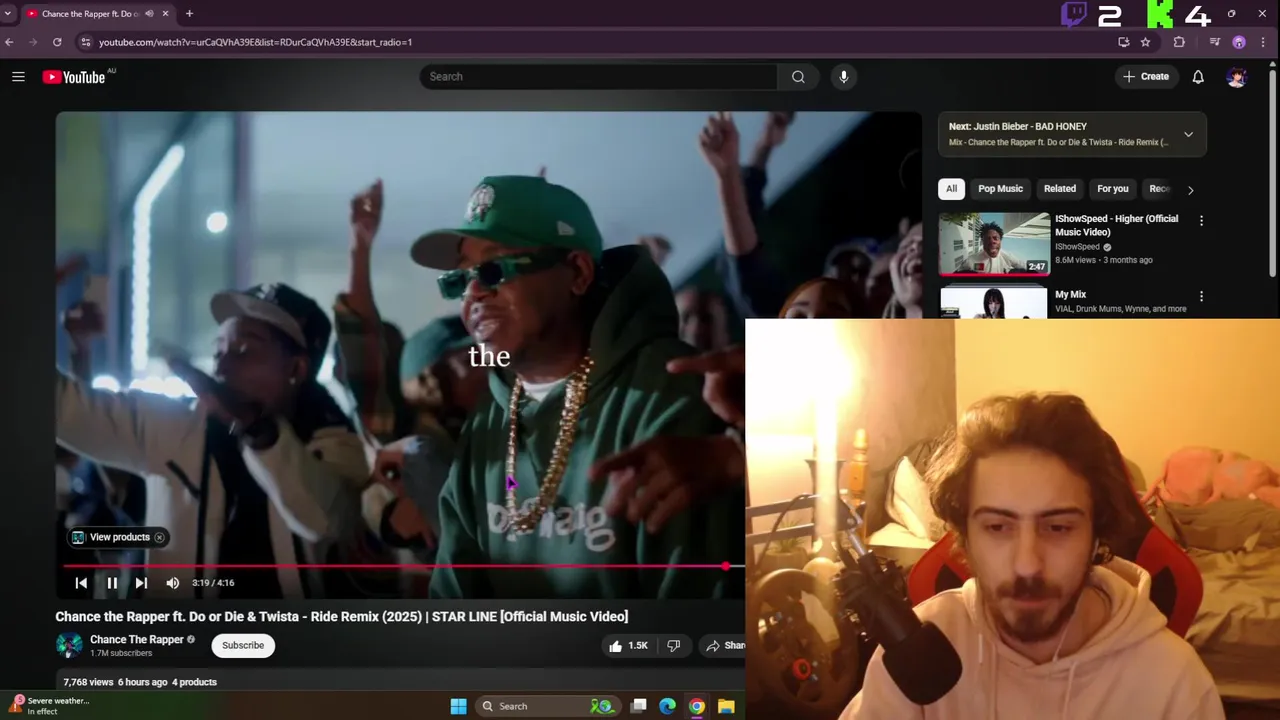Focus the YouTube search input field
1280x720 pixels.
point(598,77)
